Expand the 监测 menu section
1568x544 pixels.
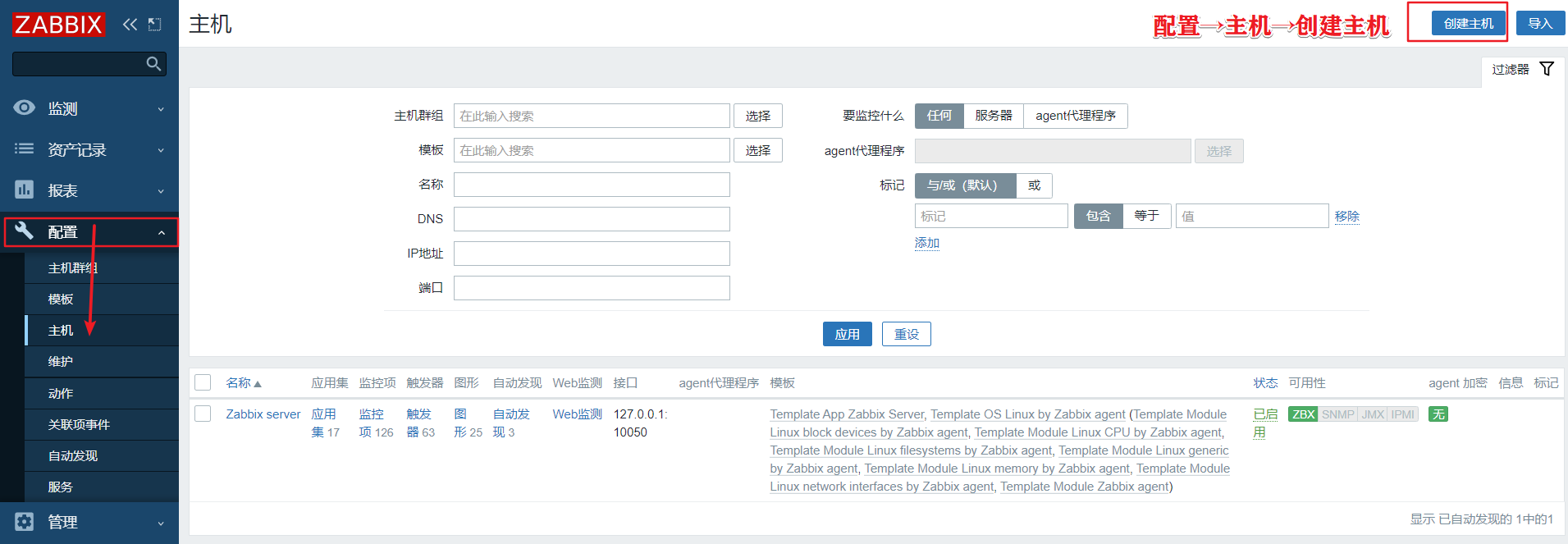pyautogui.click(x=89, y=108)
